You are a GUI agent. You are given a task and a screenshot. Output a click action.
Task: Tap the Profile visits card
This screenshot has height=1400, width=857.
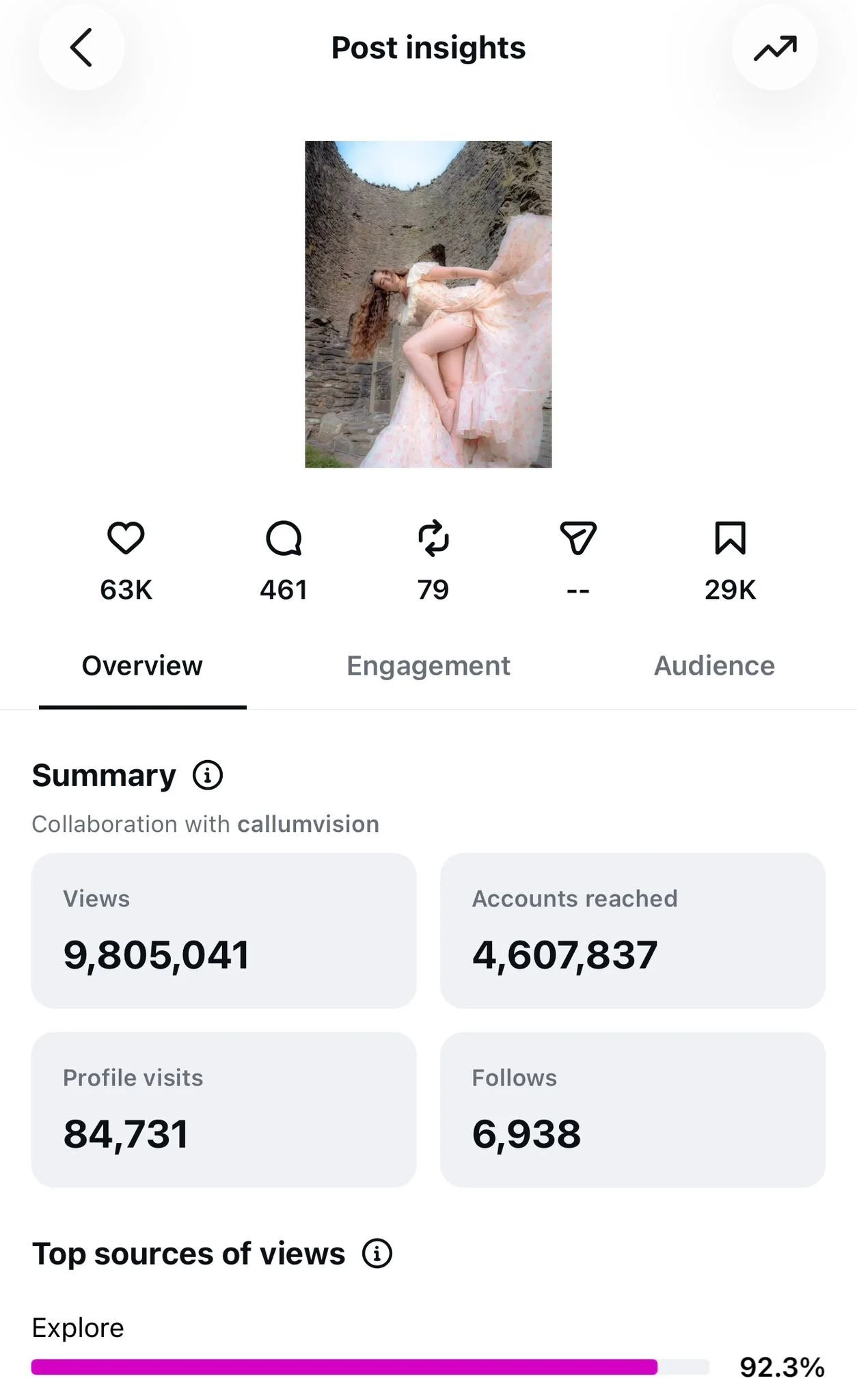[223, 1109]
